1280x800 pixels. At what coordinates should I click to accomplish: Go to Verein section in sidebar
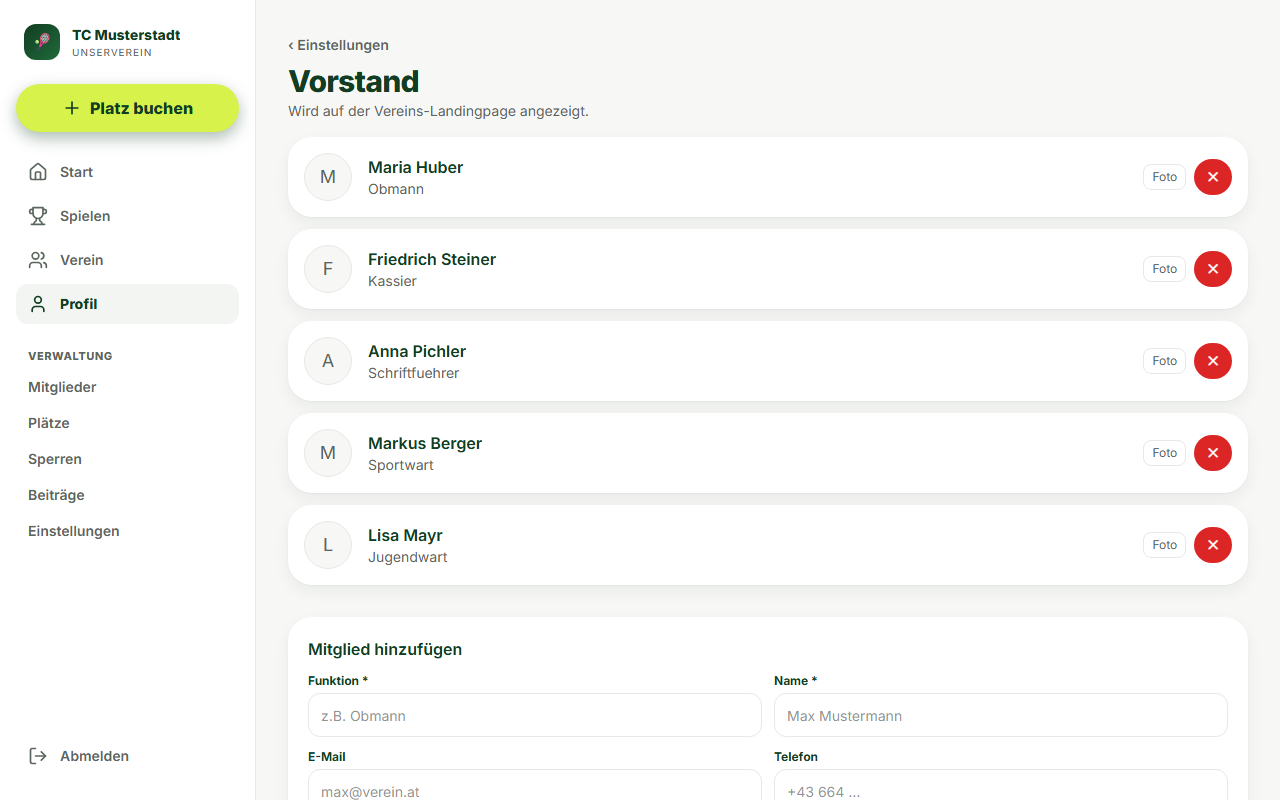127,260
